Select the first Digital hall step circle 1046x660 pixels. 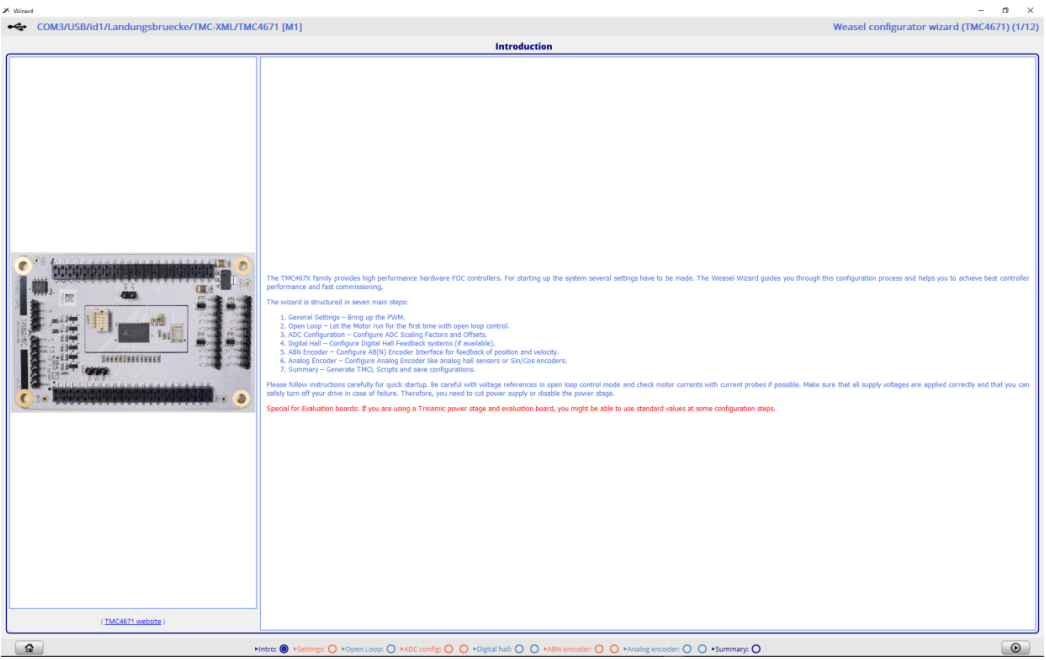519,649
